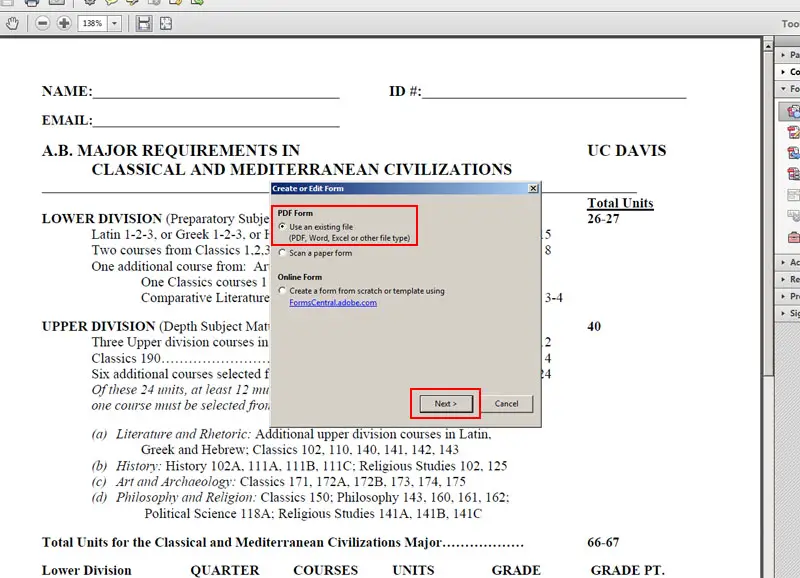Image resolution: width=800 pixels, height=578 pixels.
Task: Enable scrolling page fit-width mode icon
Action: coord(144,23)
